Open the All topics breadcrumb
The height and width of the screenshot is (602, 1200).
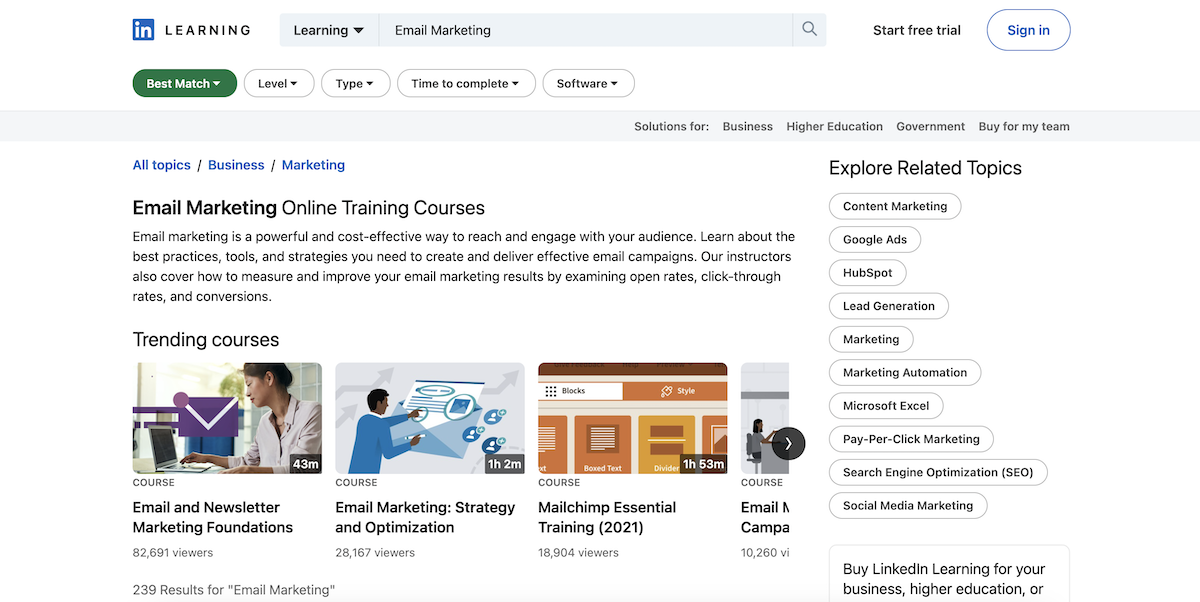[x=161, y=164]
